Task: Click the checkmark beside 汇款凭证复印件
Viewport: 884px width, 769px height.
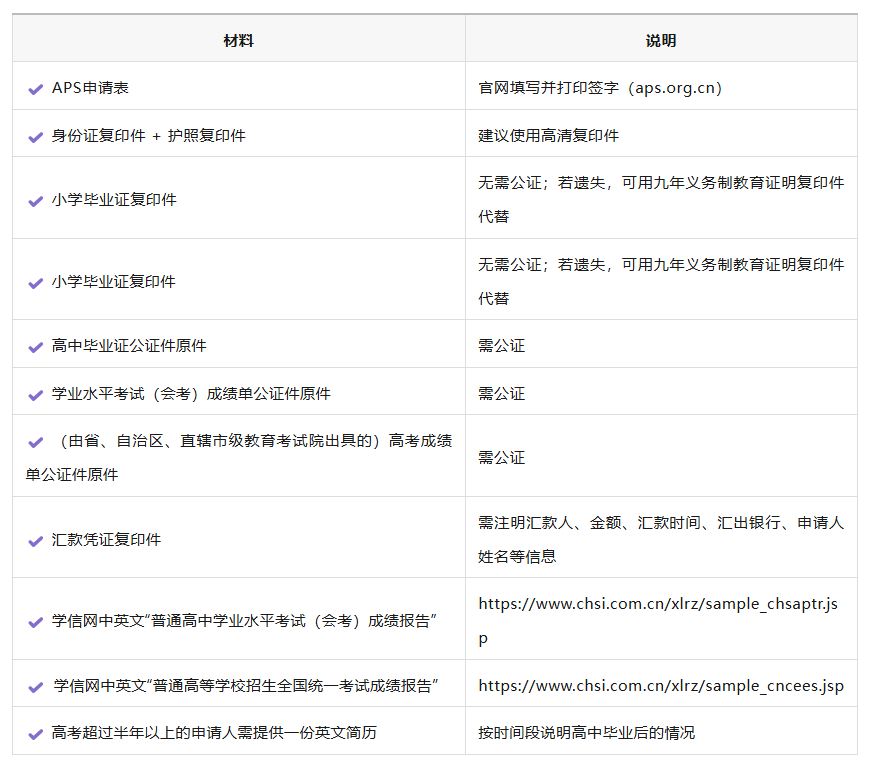Action: tap(36, 541)
